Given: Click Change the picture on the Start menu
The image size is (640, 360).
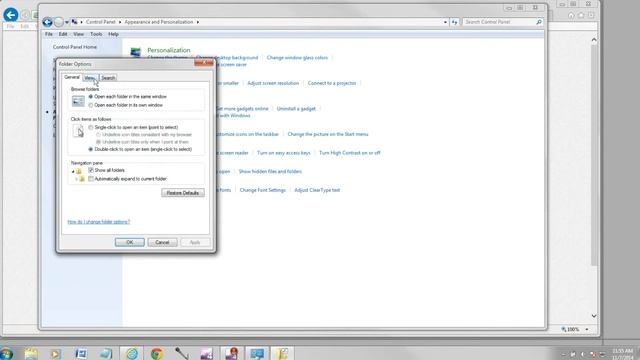Looking at the screenshot, I should (x=328, y=134).
